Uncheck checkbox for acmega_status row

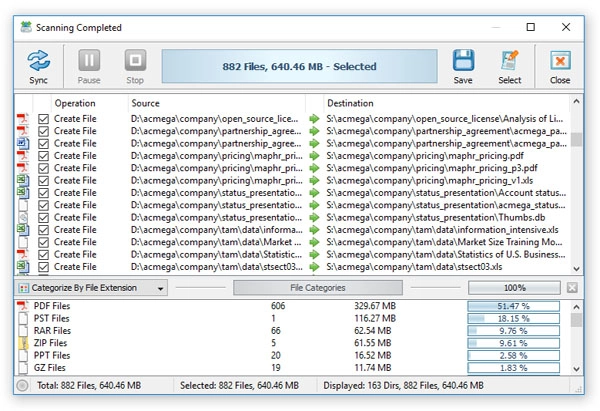[x=44, y=205]
